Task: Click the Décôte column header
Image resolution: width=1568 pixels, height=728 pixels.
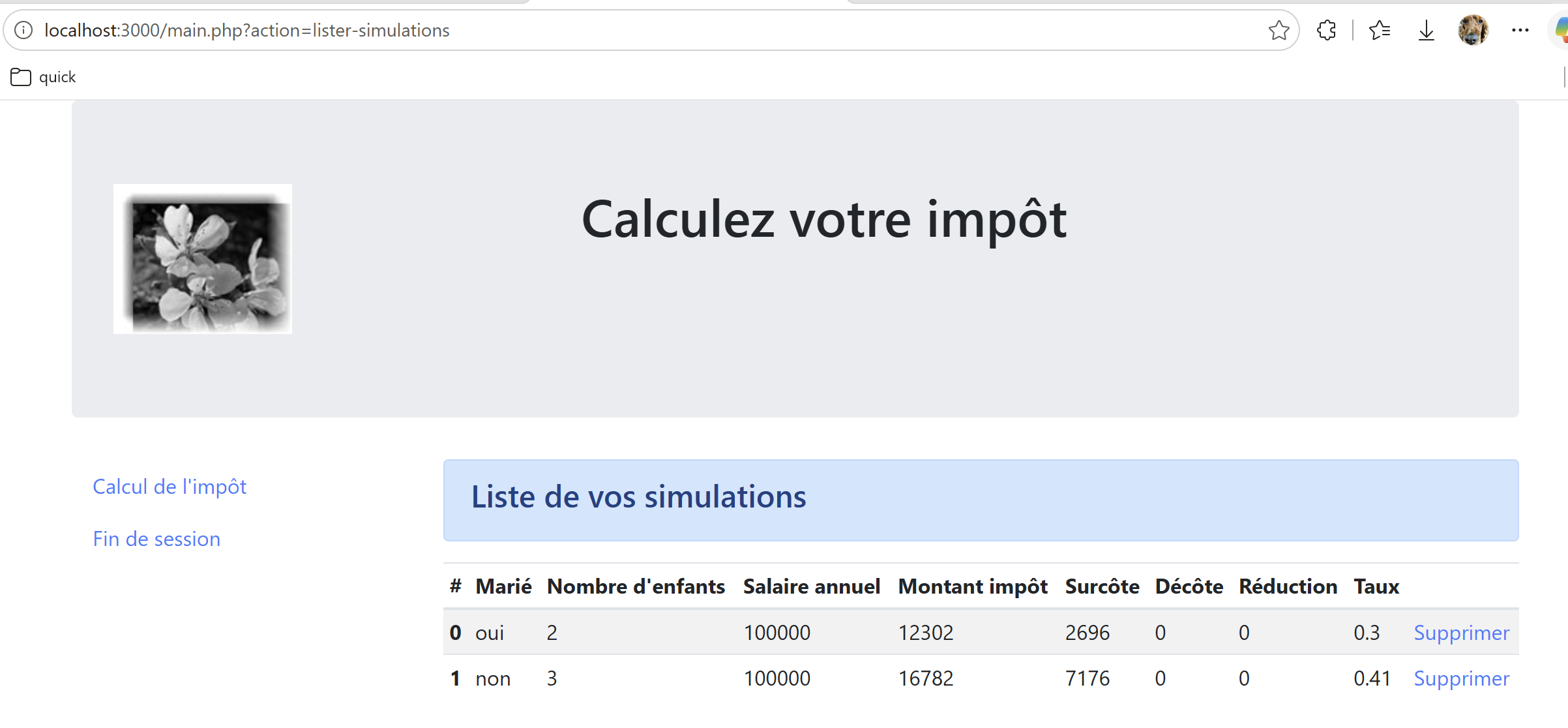Action: 1189,586
